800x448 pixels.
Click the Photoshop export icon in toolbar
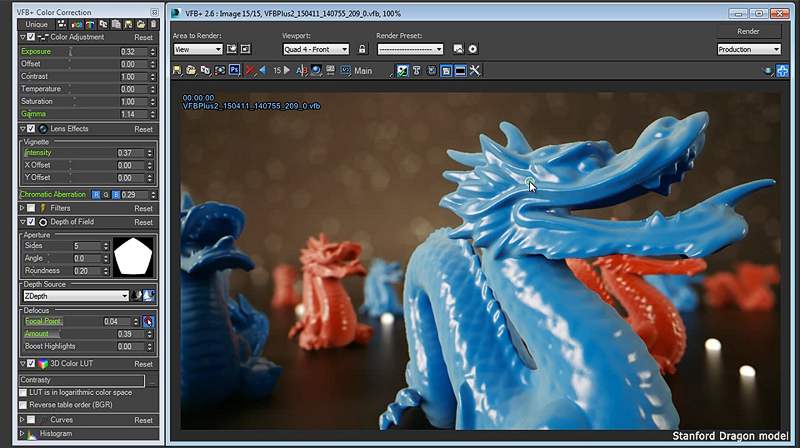tap(234, 71)
